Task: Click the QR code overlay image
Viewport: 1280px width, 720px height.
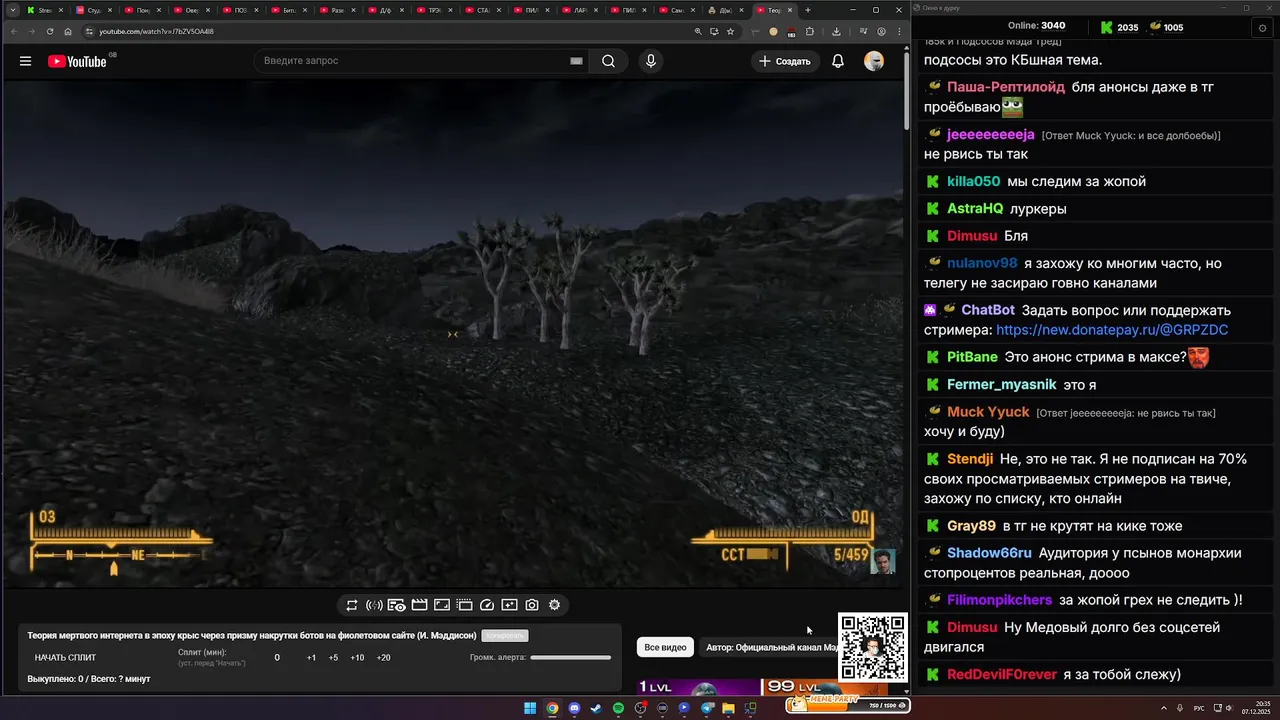Action: [x=872, y=647]
